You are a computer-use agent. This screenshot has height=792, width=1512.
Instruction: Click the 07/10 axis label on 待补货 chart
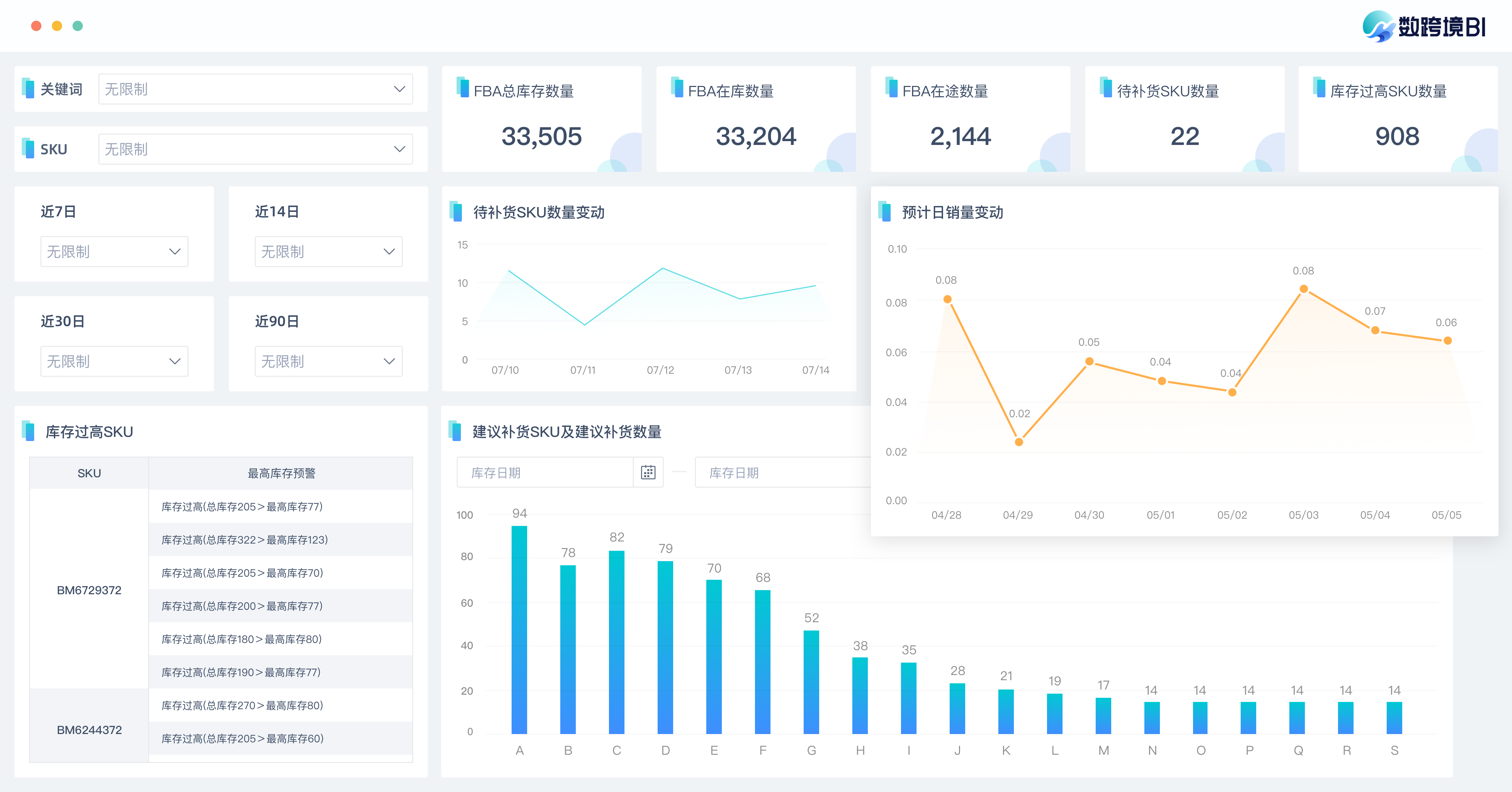point(505,370)
